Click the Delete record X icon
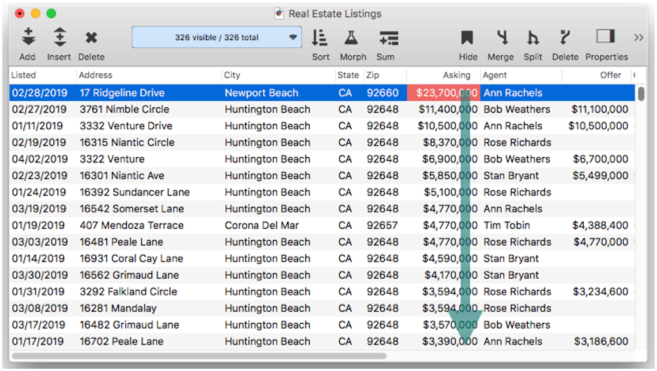 pos(91,38)
